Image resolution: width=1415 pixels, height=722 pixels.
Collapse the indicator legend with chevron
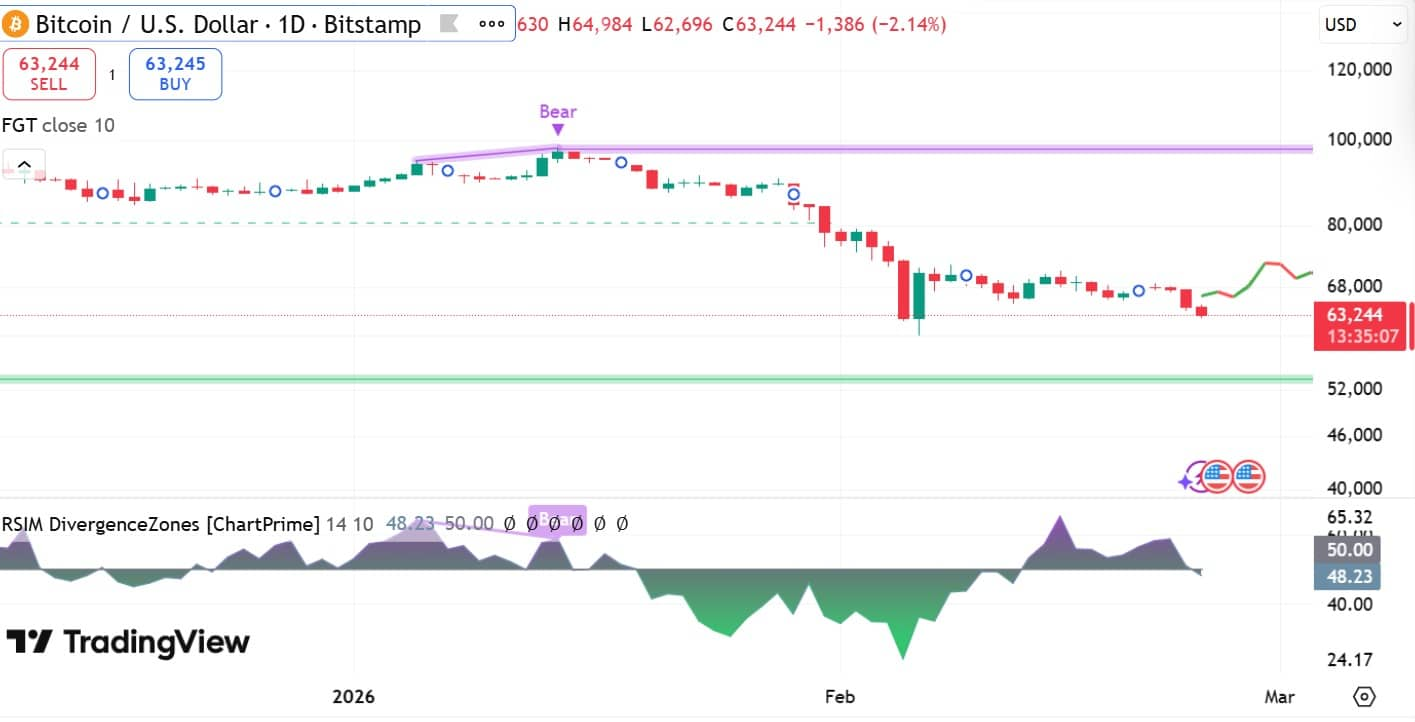point(24,164)
